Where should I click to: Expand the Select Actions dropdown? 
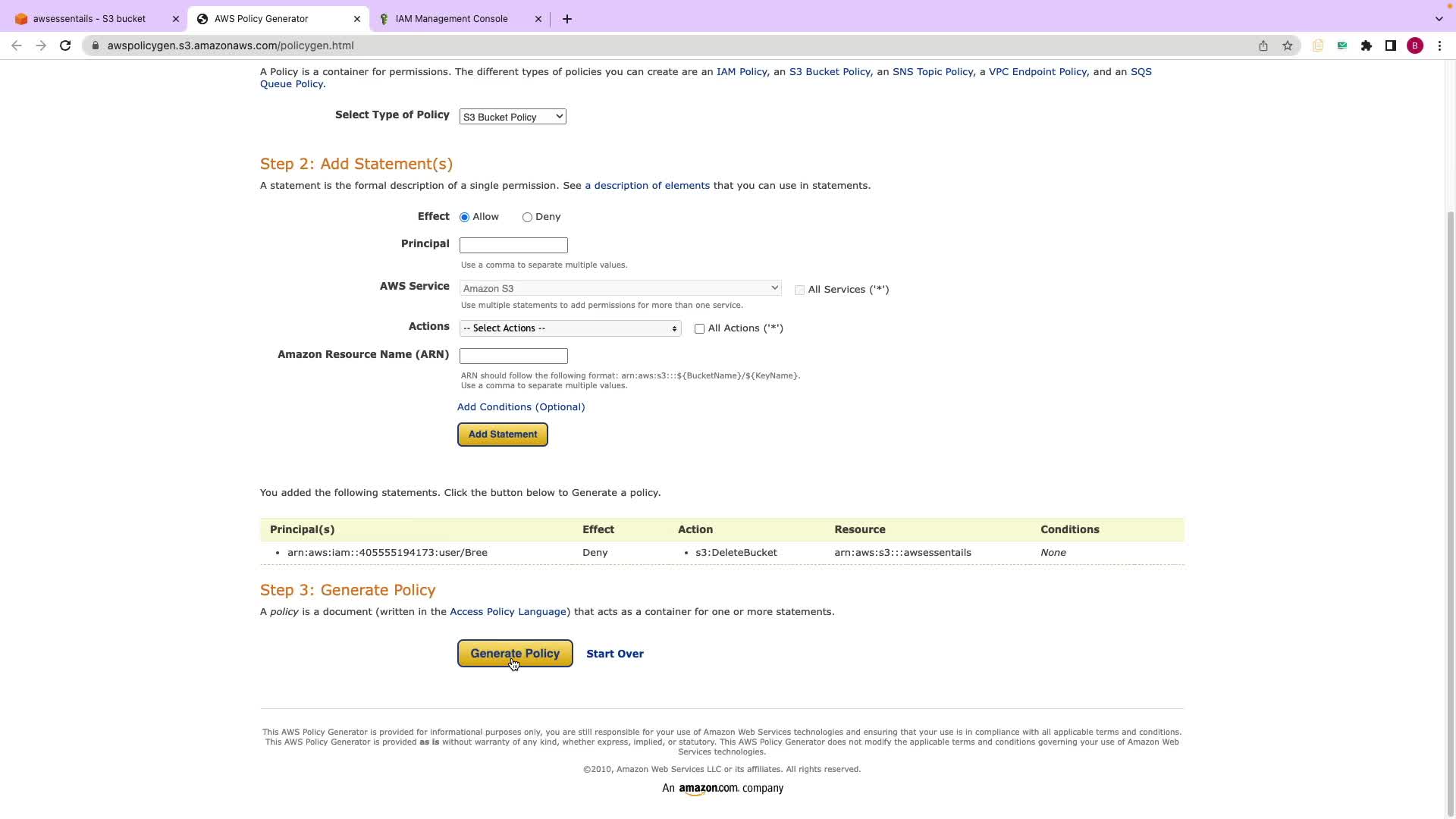coord(570,328)
